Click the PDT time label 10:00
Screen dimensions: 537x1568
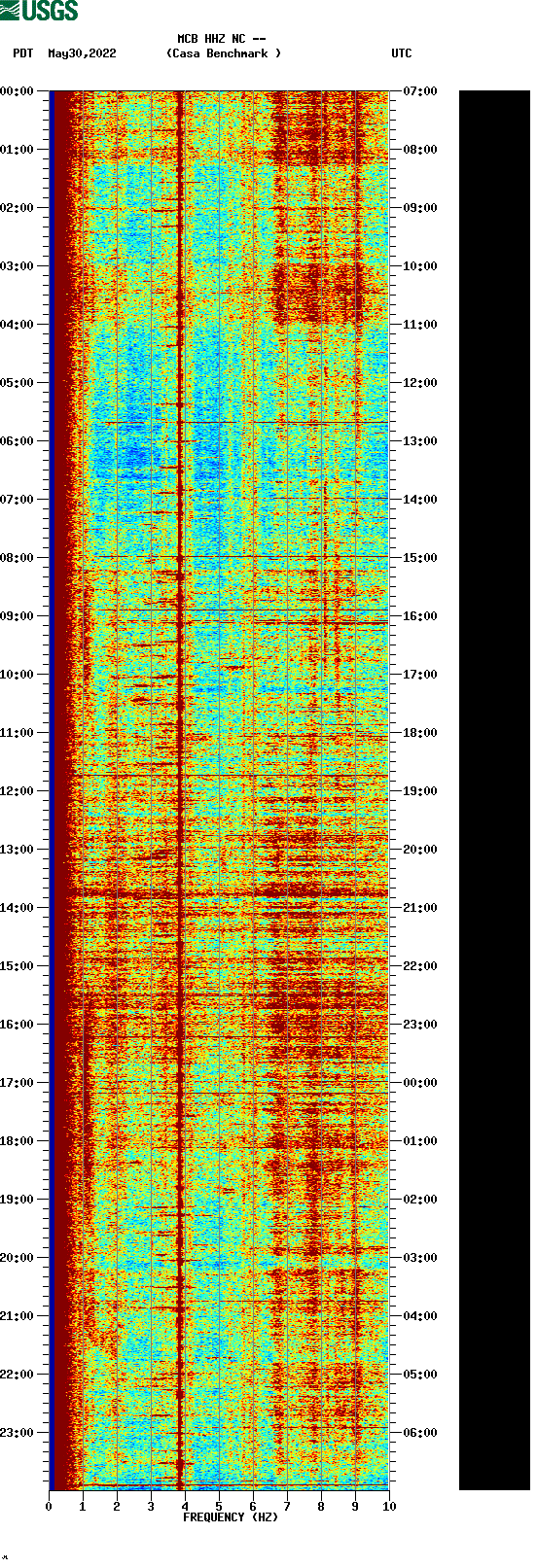coord(18,675)
